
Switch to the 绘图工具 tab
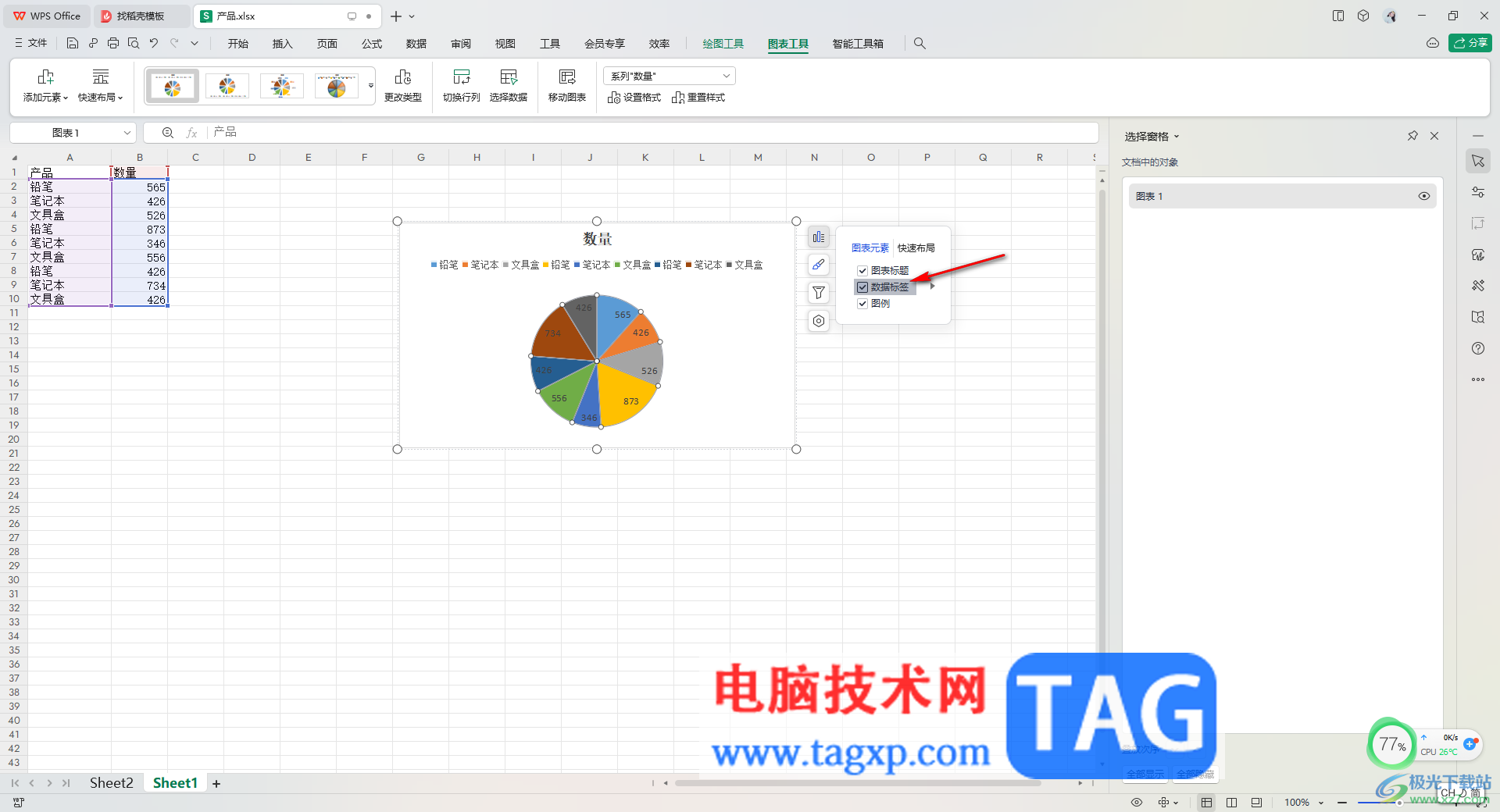click(x=723, y=44)
